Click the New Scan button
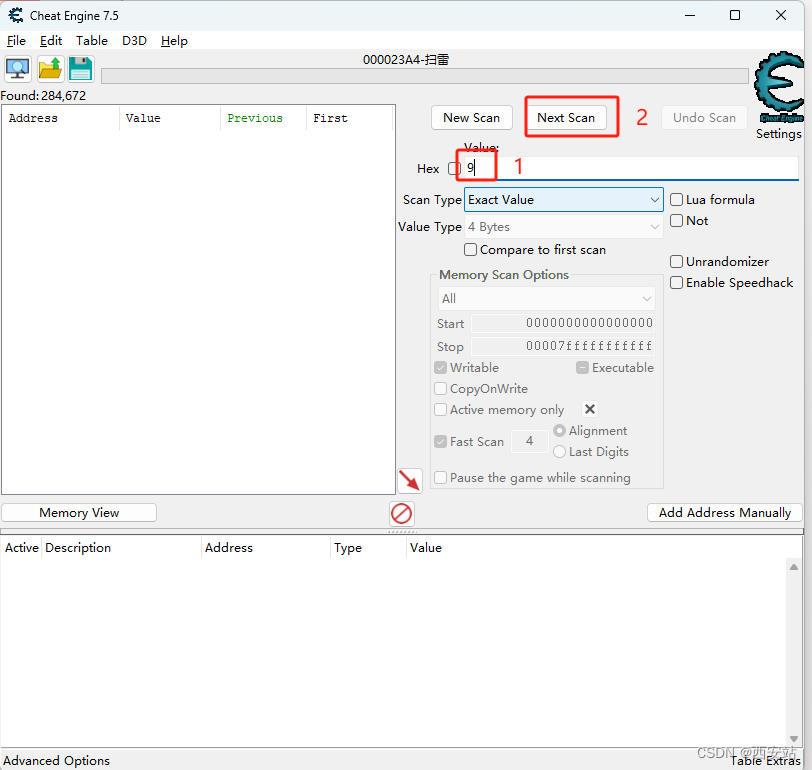Image resolution: width=812 pixels, height=770 pixels. click(472, 118)
